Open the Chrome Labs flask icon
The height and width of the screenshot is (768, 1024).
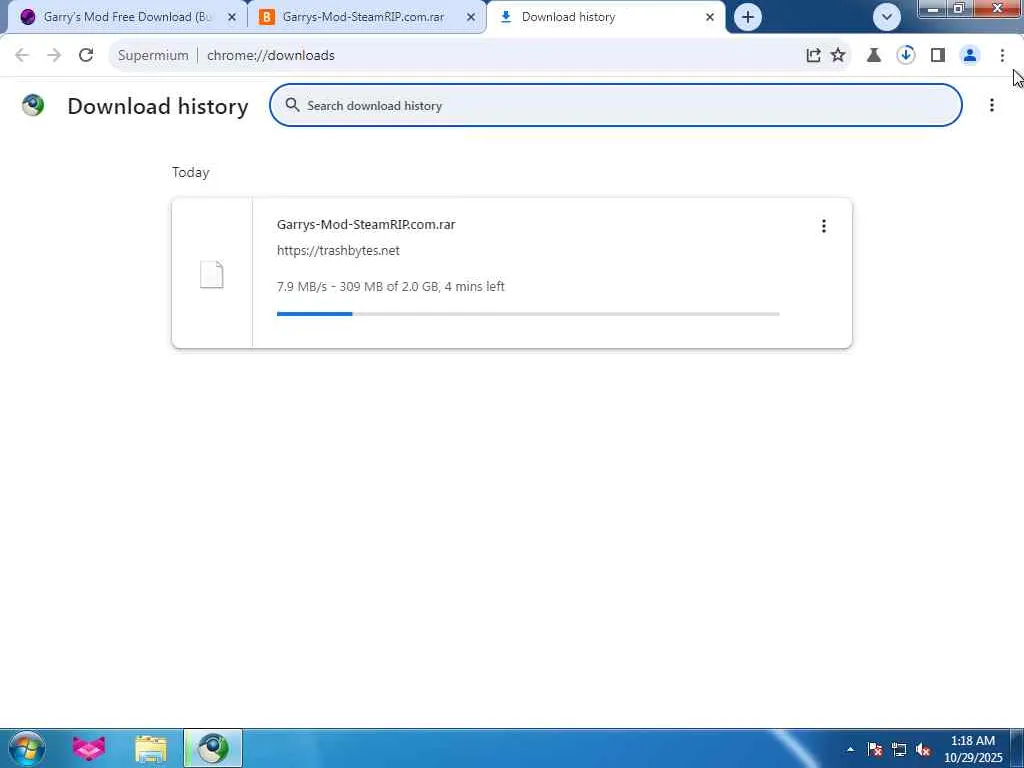coord(874,56)
